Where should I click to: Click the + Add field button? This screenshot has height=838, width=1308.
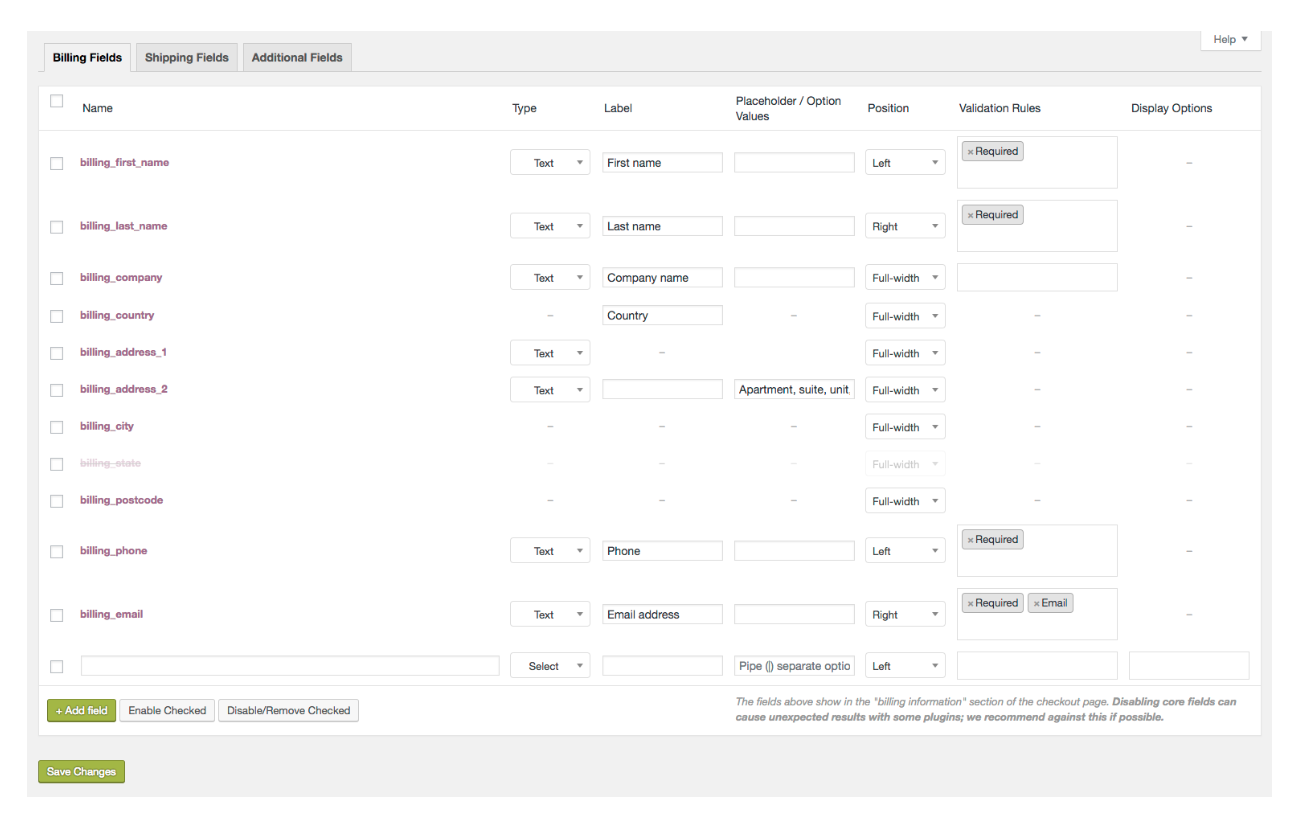coord(81,710)
